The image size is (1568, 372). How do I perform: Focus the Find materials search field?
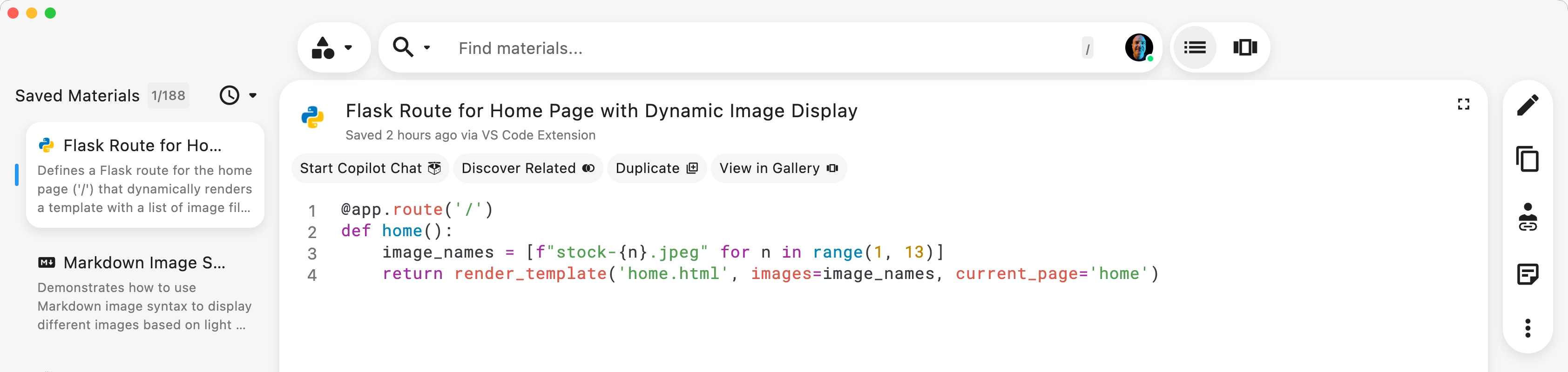[761, 48]
